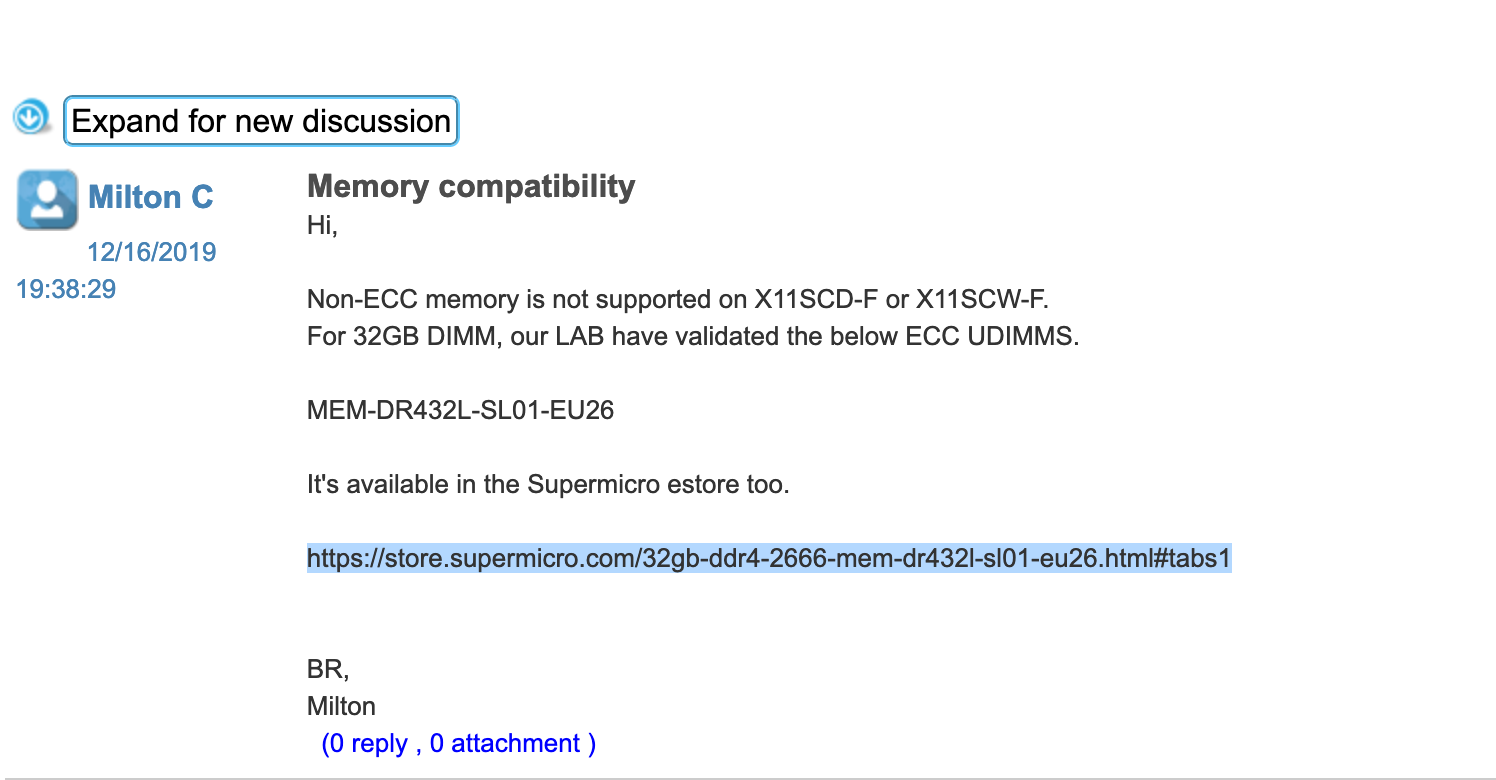Click the MEM-DR432L-SL01-EU26 part number text
This screenshot has height=780, width=1496.
tap(460, 410)
